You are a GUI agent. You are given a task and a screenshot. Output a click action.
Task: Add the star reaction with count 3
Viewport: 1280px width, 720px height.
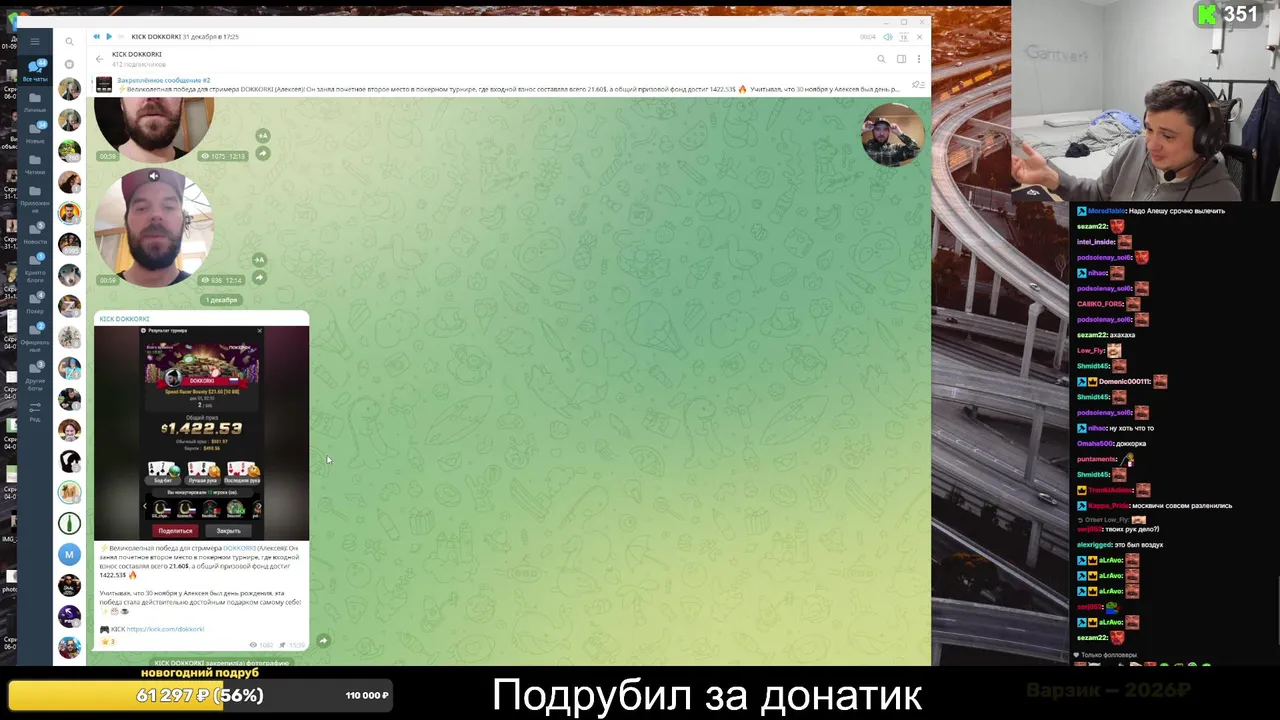108,642
